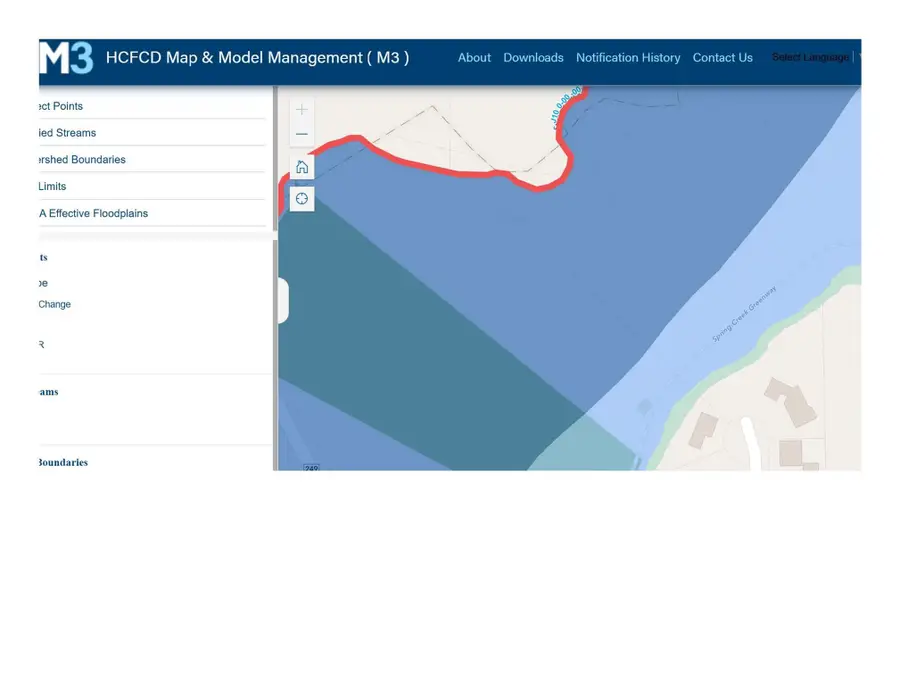Click the Contact Us link
This screenshot has height=696, width=900.
722,58
